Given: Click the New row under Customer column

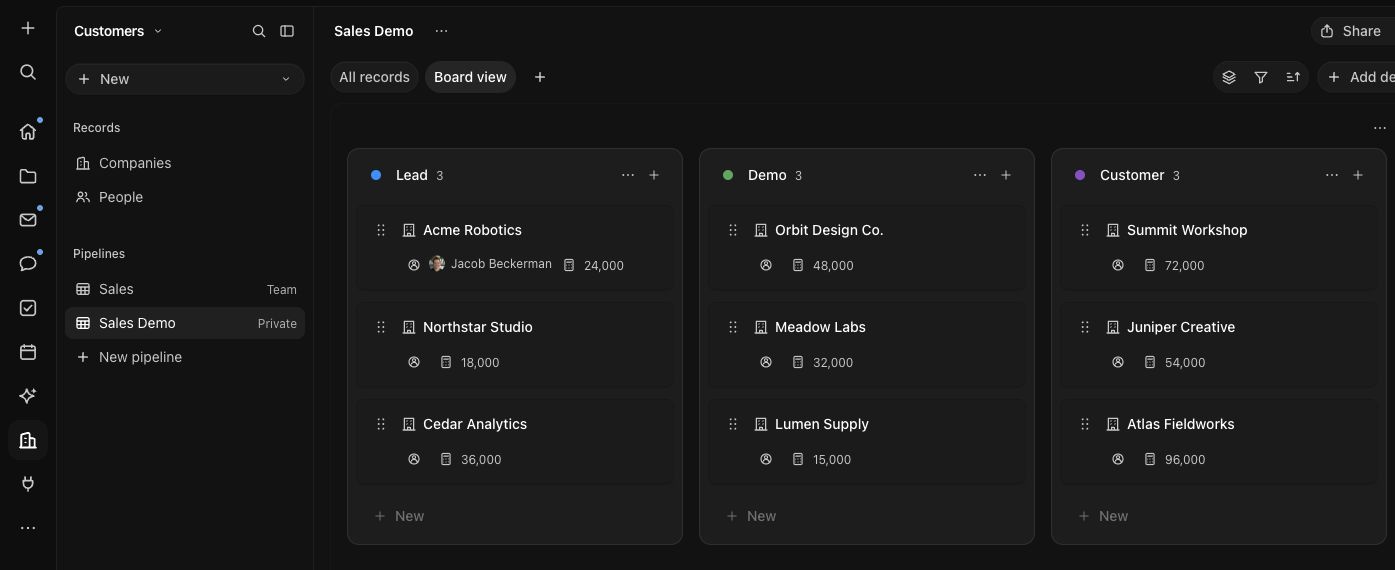Looking at the screenshot, I should pyautogui.click(x=1219, y=516).
